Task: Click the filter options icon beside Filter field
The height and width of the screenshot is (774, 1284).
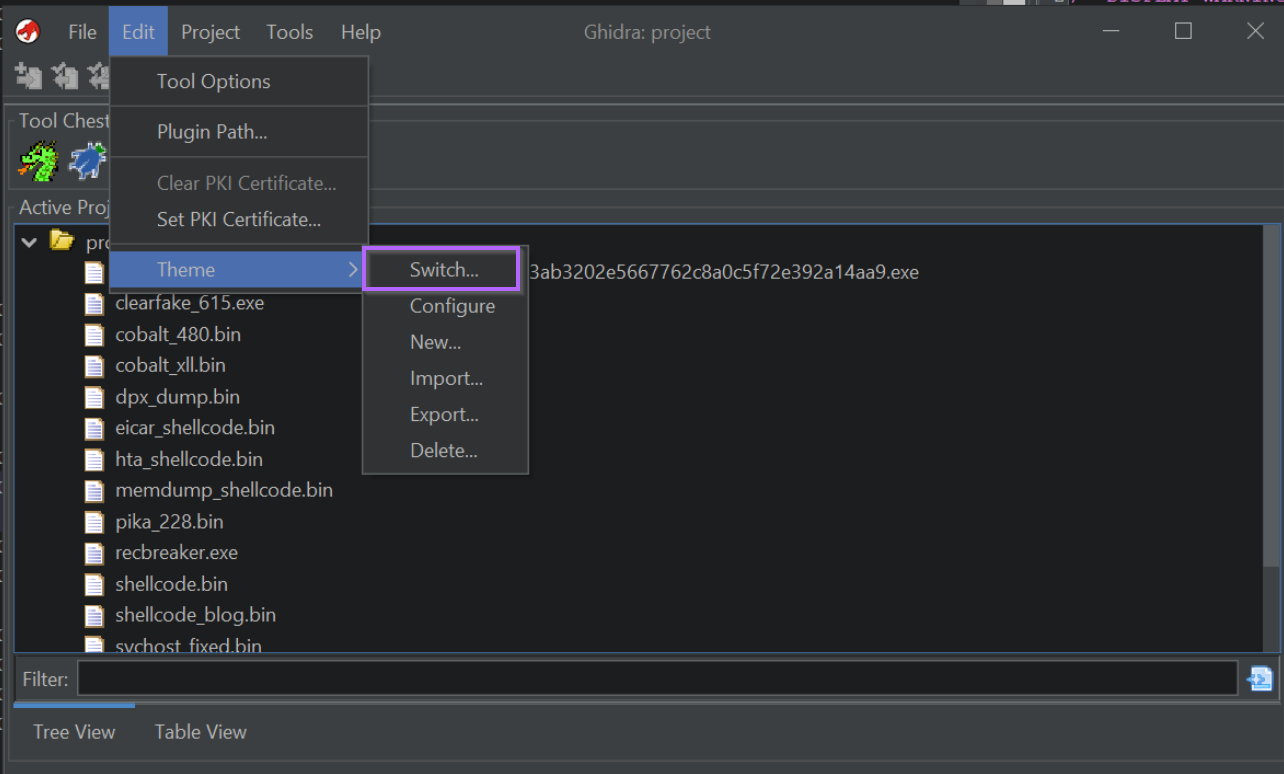Action: tap(1259, 678)
